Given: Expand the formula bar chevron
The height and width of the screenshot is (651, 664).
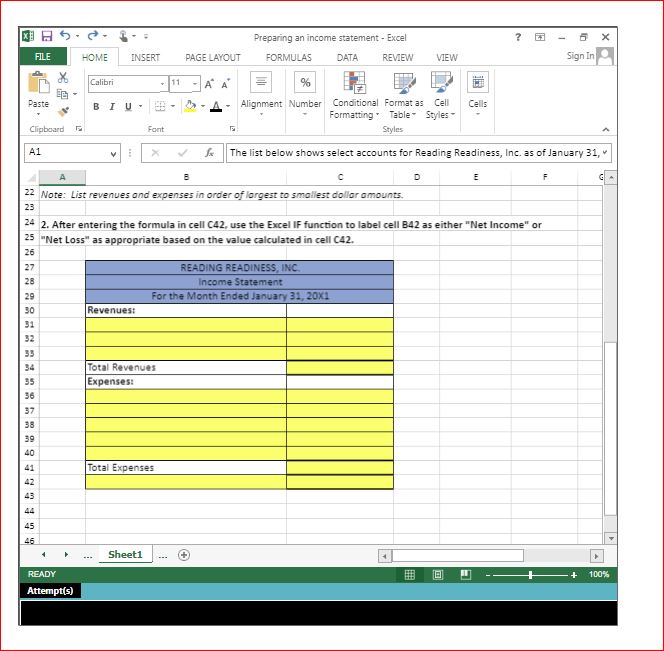Looking at the screenshot, I should coord(605,152).
